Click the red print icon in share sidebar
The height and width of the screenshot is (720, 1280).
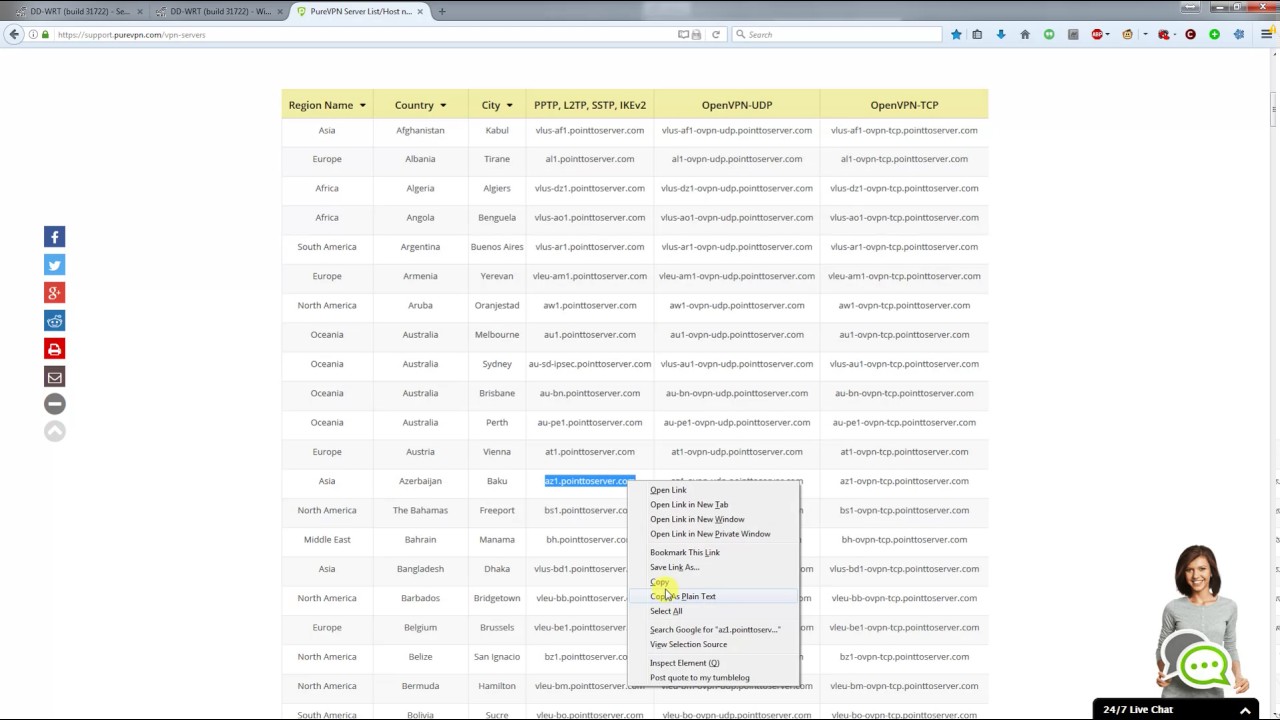click(x=54, y=349)
